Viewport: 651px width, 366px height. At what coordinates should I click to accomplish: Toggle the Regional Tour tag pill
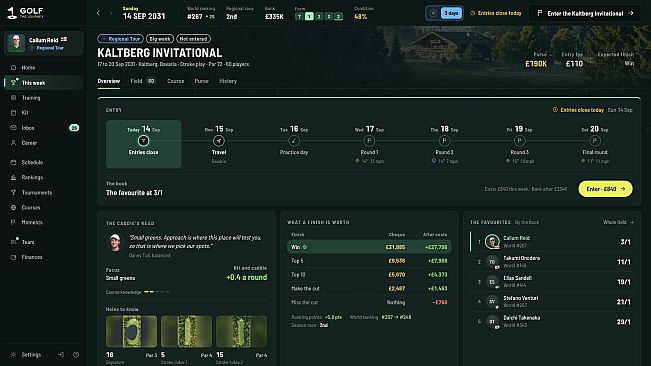coord(120,39)
